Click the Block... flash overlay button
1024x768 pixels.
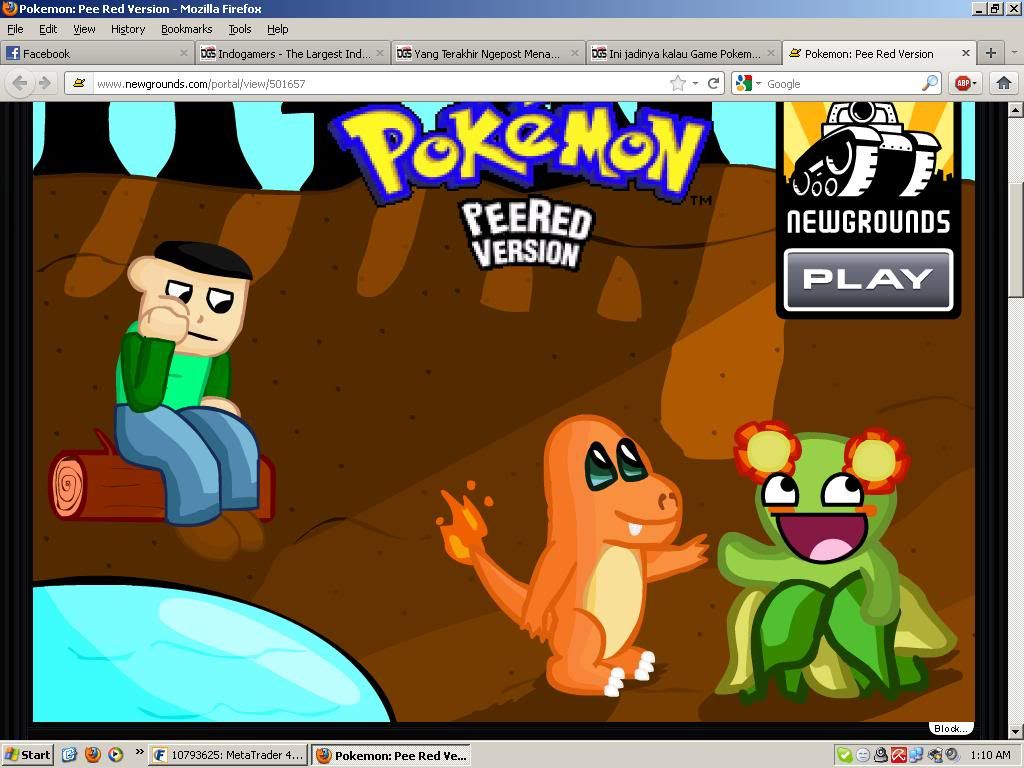coord(951,729)
